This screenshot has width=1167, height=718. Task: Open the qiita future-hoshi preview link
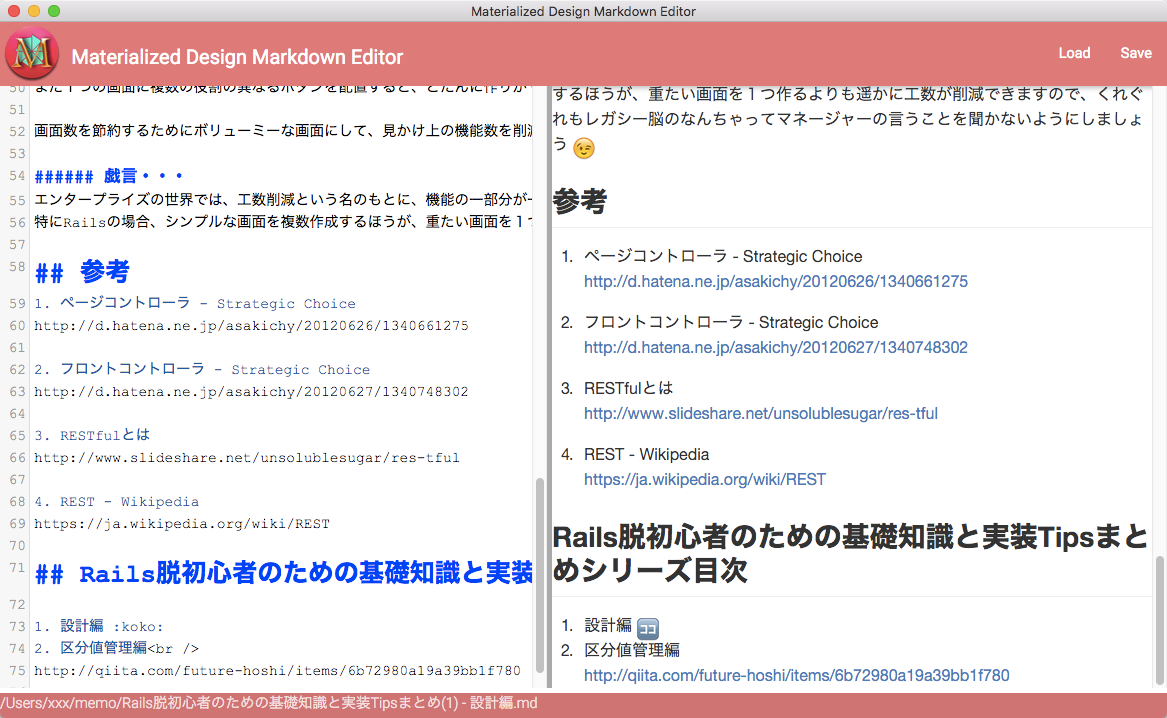[796, 676]
